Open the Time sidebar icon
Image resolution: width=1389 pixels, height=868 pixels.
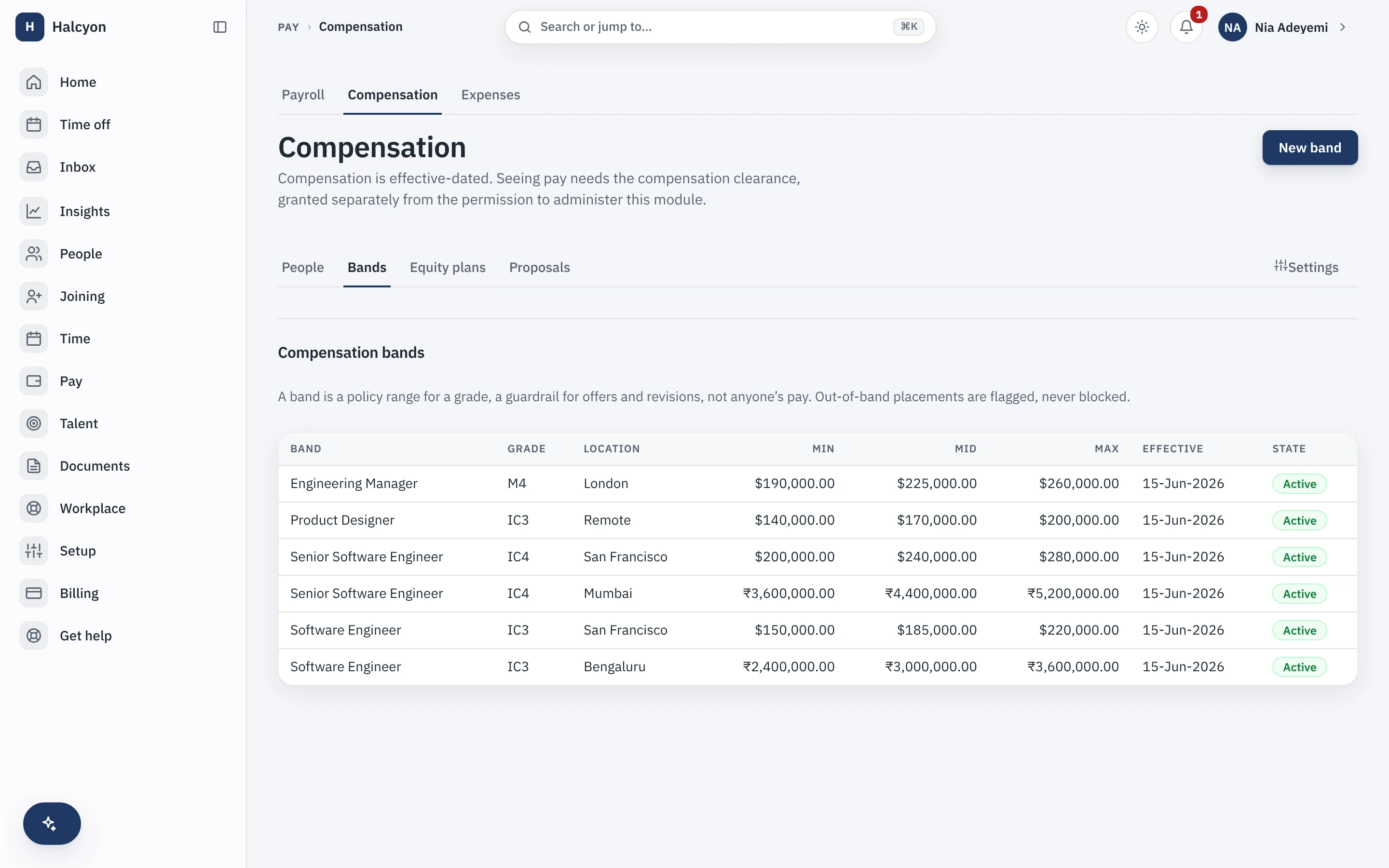tap(34, 339)
